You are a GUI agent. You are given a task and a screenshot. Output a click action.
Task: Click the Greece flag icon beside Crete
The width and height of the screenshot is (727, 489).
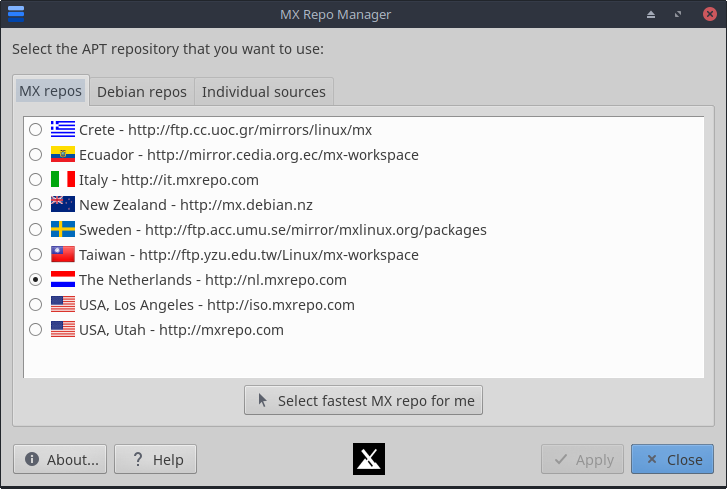[x=63, y=129]
